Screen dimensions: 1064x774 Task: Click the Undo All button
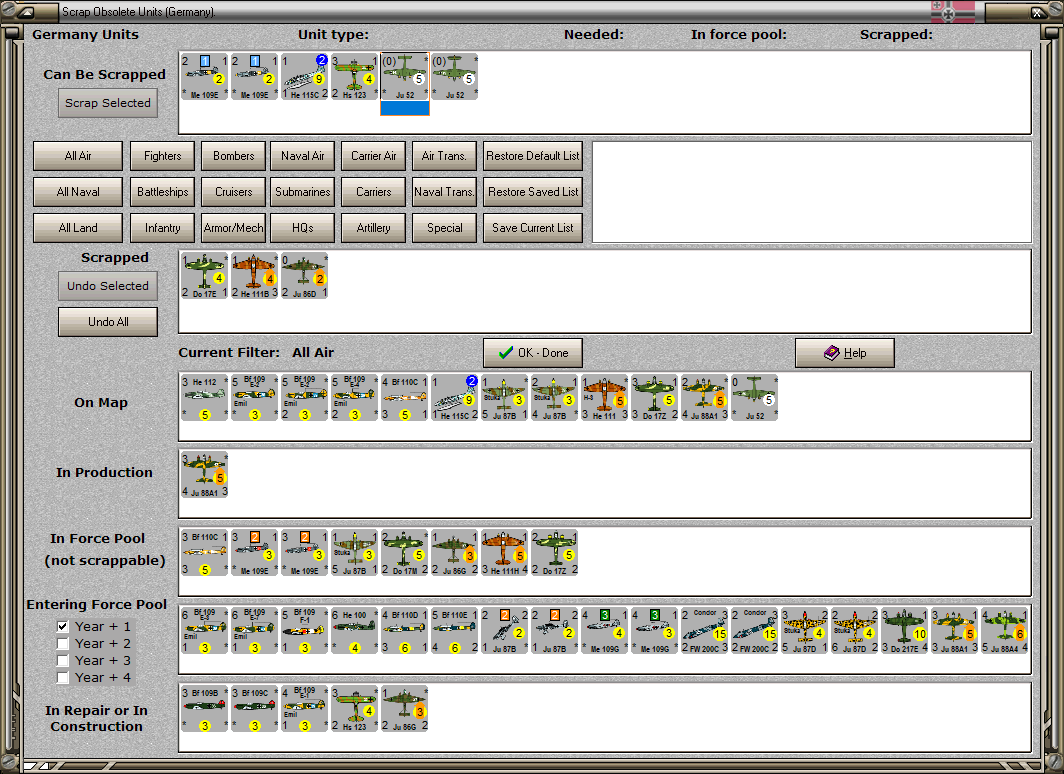click(x=108, y=322)
